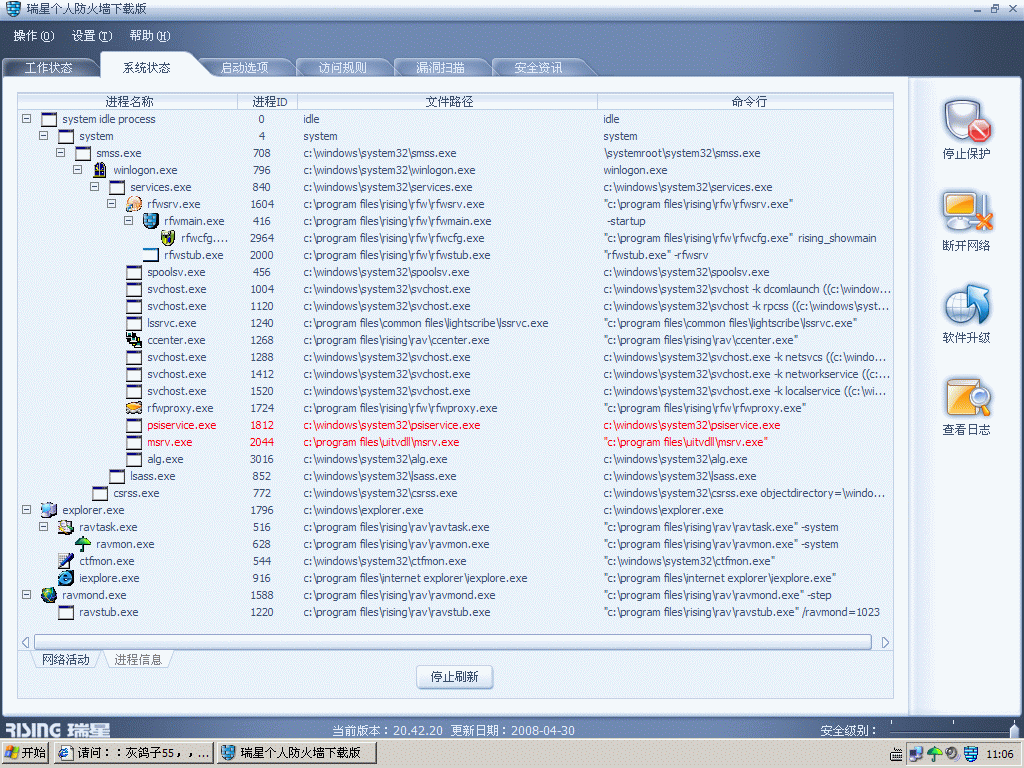Select the red msrv.exe row text
Image resolution: width=1024 pixels, height=768 pixels.
(x=170, y=442)
